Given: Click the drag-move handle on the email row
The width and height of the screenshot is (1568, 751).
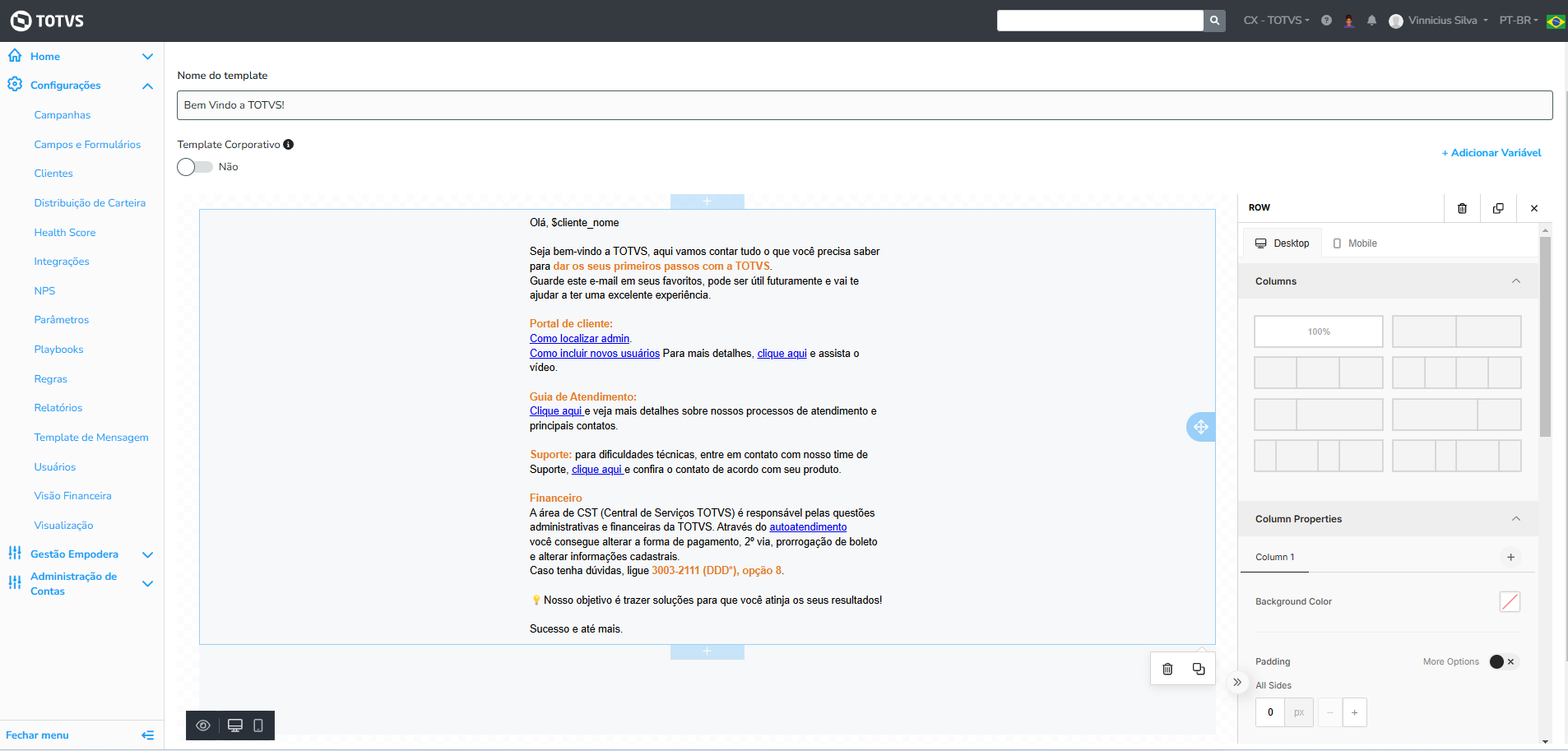Looking at the screenshot, I should click(x=1201, y=427).
